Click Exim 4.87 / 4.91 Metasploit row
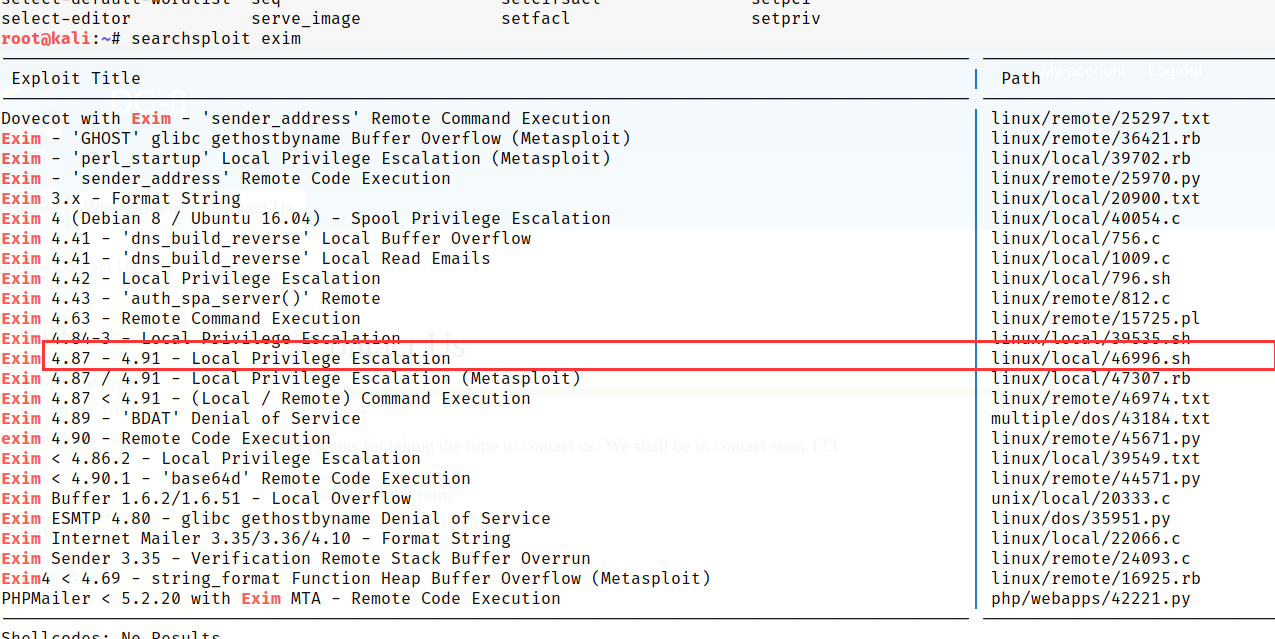This screenshot has height=639, width=1275. (x=291, y=378)
